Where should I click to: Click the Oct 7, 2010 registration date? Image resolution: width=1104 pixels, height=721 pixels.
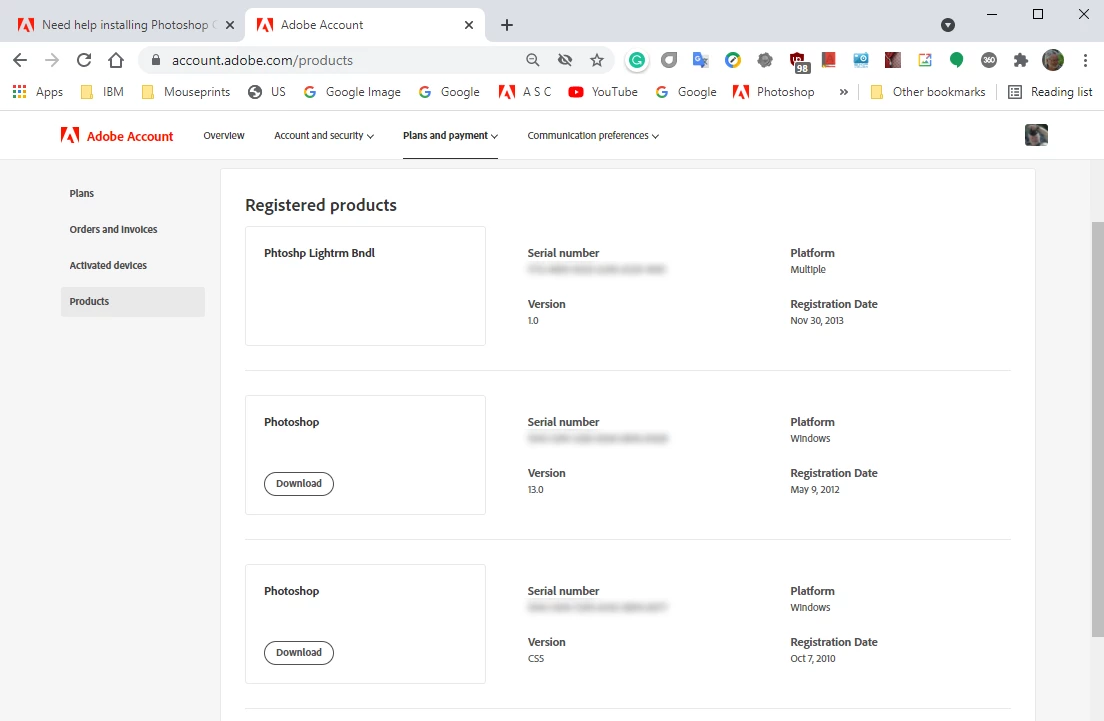pos(813,659)
